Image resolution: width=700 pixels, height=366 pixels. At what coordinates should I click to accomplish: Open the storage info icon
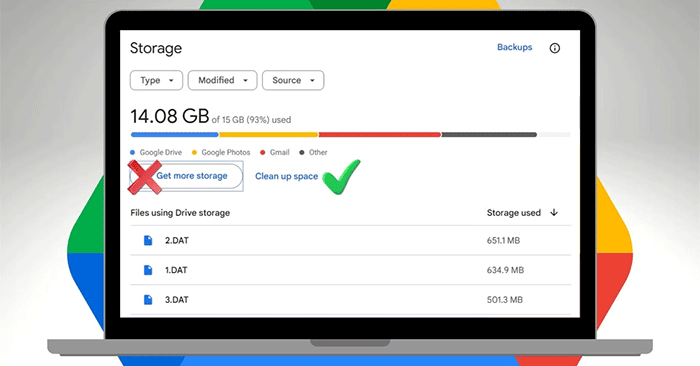[x=554, y=48]
